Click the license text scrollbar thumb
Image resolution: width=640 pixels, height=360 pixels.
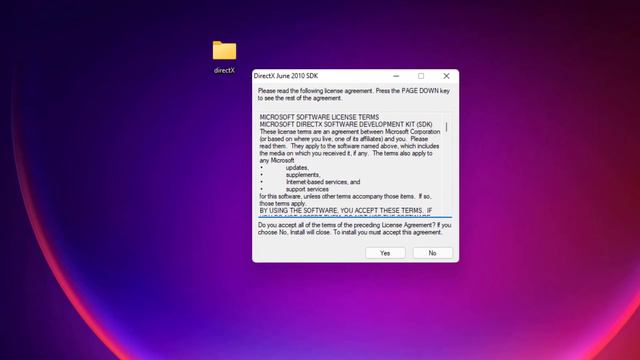[x=447, y=127]
